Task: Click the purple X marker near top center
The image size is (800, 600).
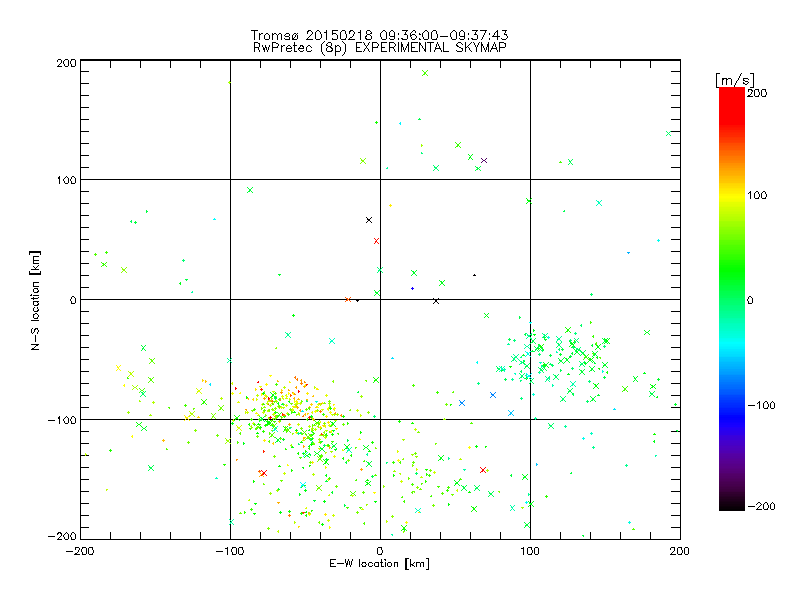Action: click(x=484, y=161)
